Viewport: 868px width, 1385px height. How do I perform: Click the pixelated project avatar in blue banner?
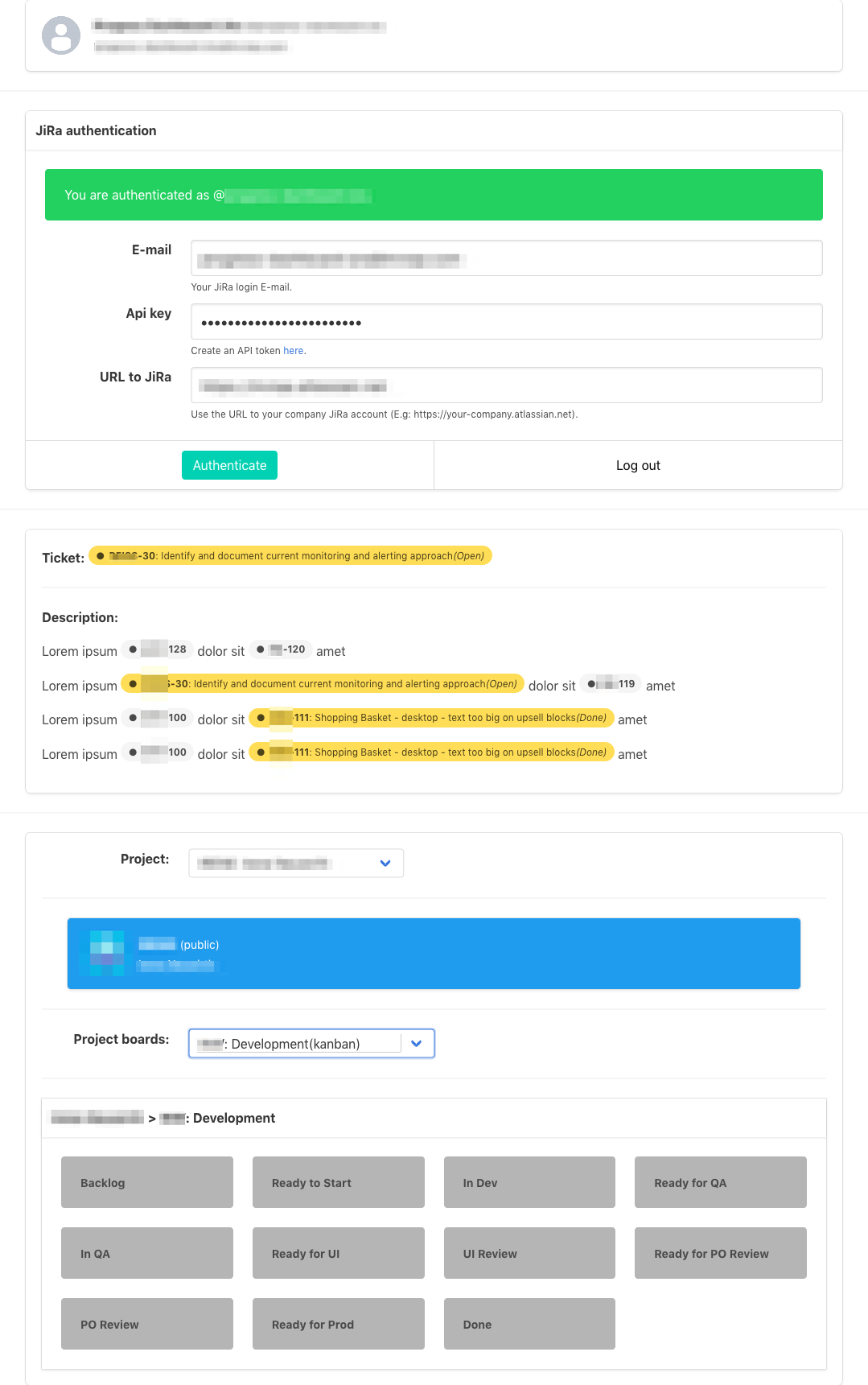[107, 953]
